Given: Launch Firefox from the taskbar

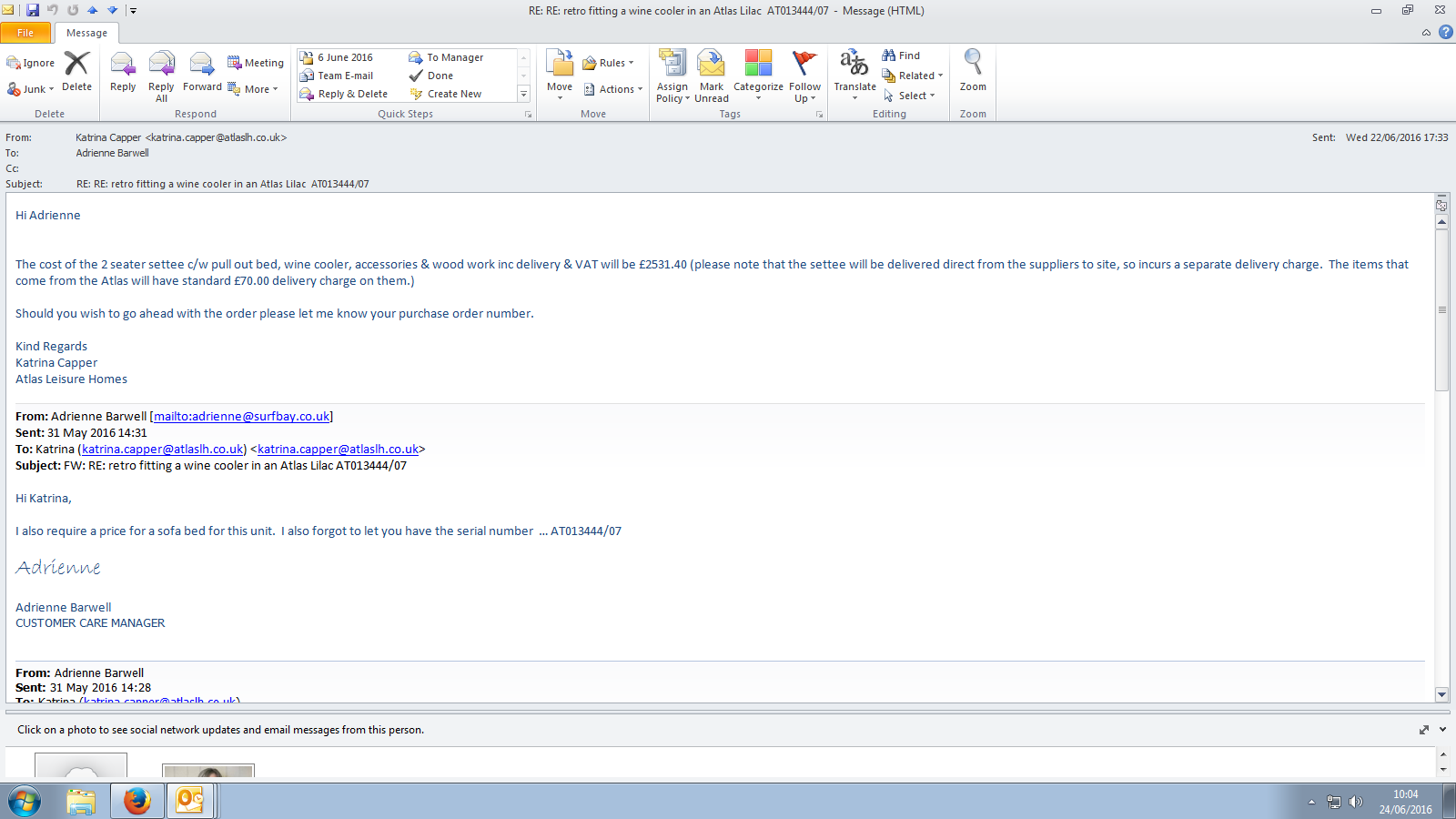Looking at the screenshot, I should point(137,802).
